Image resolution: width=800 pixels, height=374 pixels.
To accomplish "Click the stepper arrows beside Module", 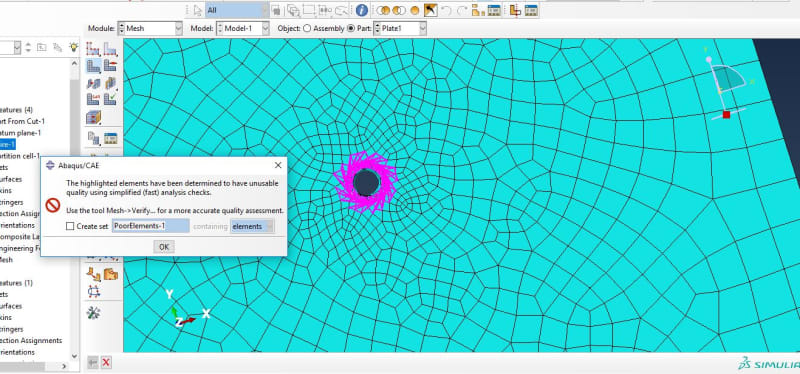I will coord(121,29).
